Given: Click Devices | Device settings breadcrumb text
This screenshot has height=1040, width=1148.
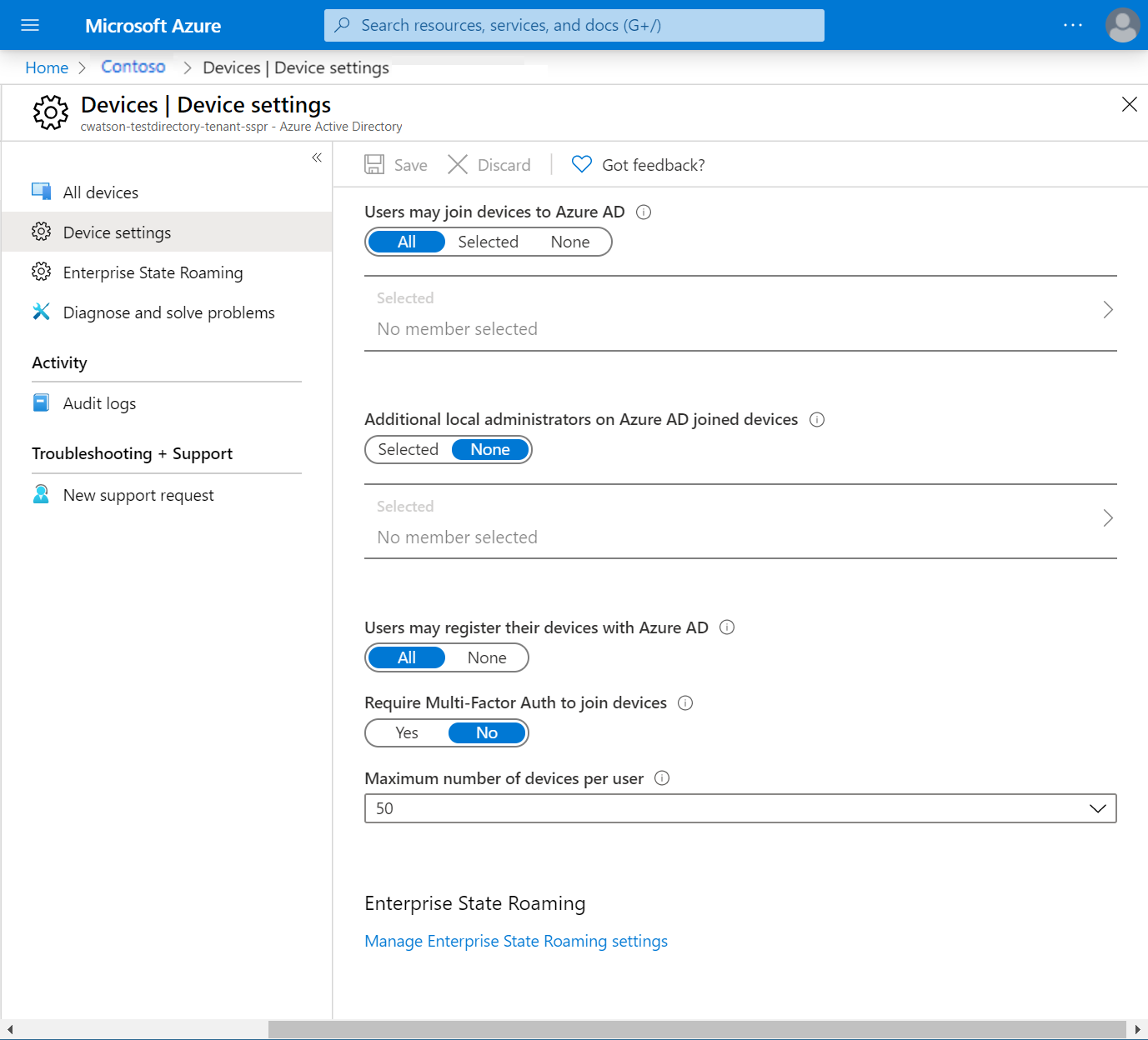Looking at the screenshot, I should click(296, 67).
